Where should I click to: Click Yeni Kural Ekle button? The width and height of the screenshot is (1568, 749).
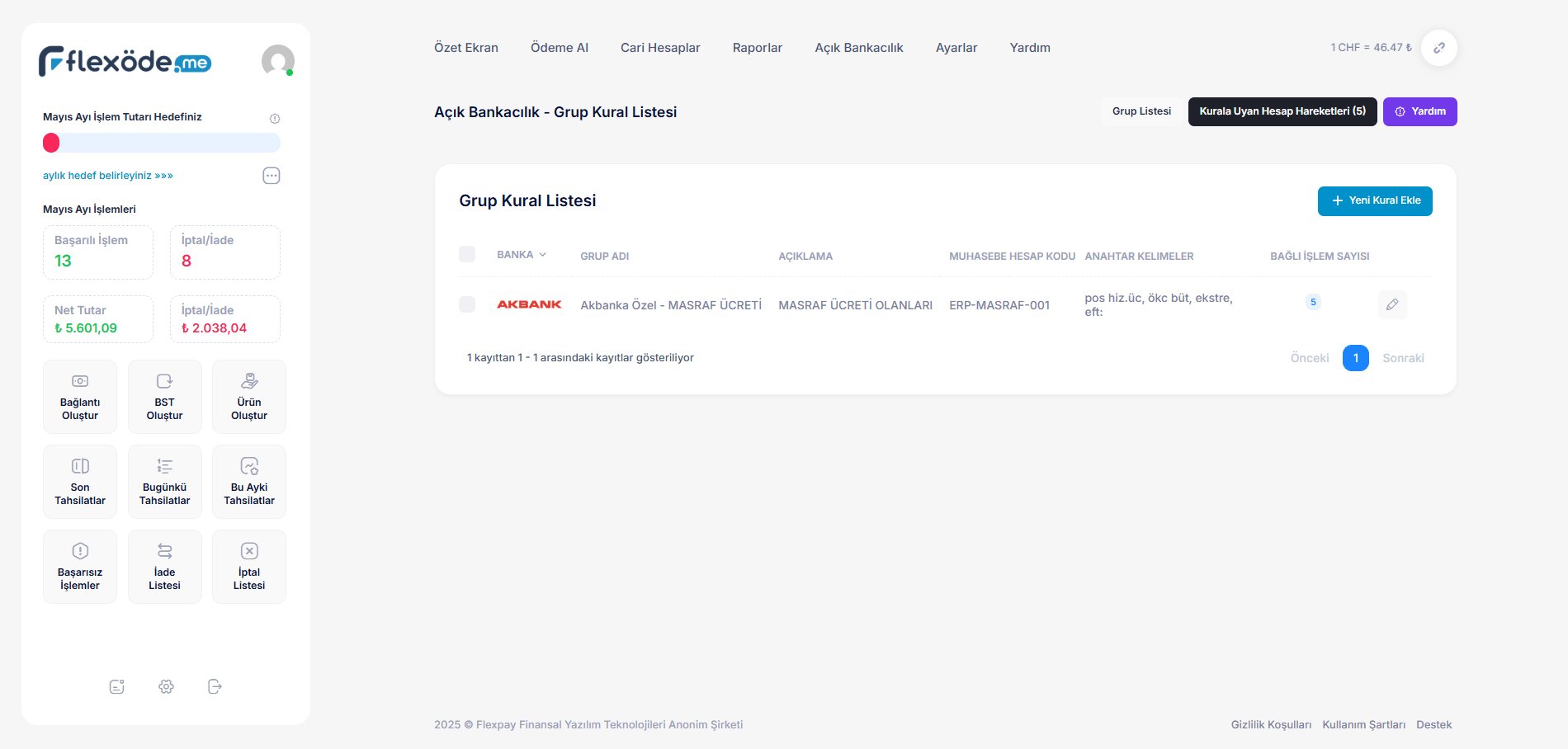coord(1375,201)
